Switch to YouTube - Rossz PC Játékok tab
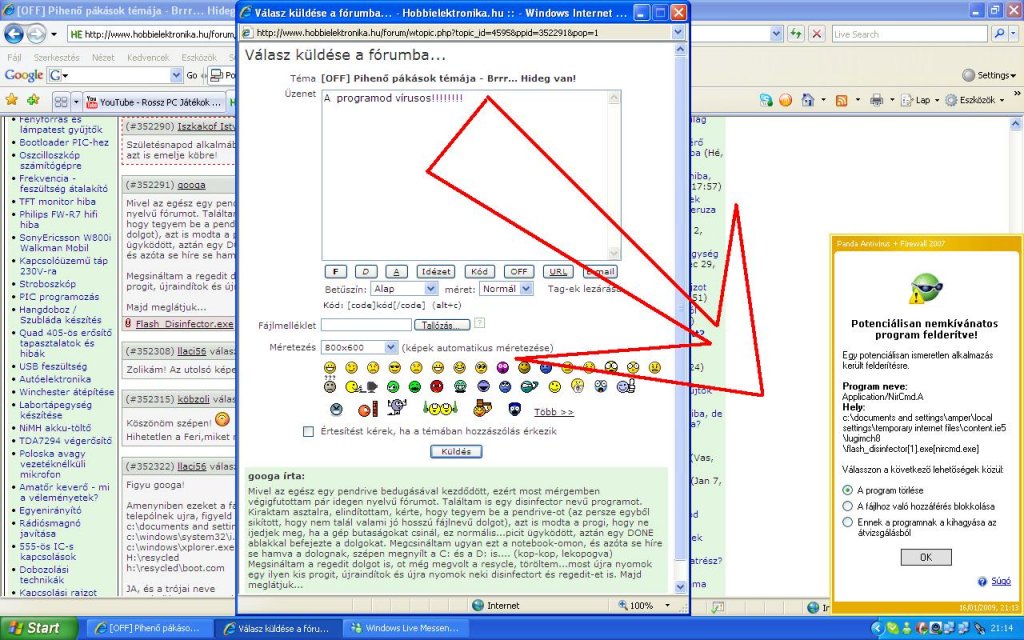 click(x=154, y=103)
